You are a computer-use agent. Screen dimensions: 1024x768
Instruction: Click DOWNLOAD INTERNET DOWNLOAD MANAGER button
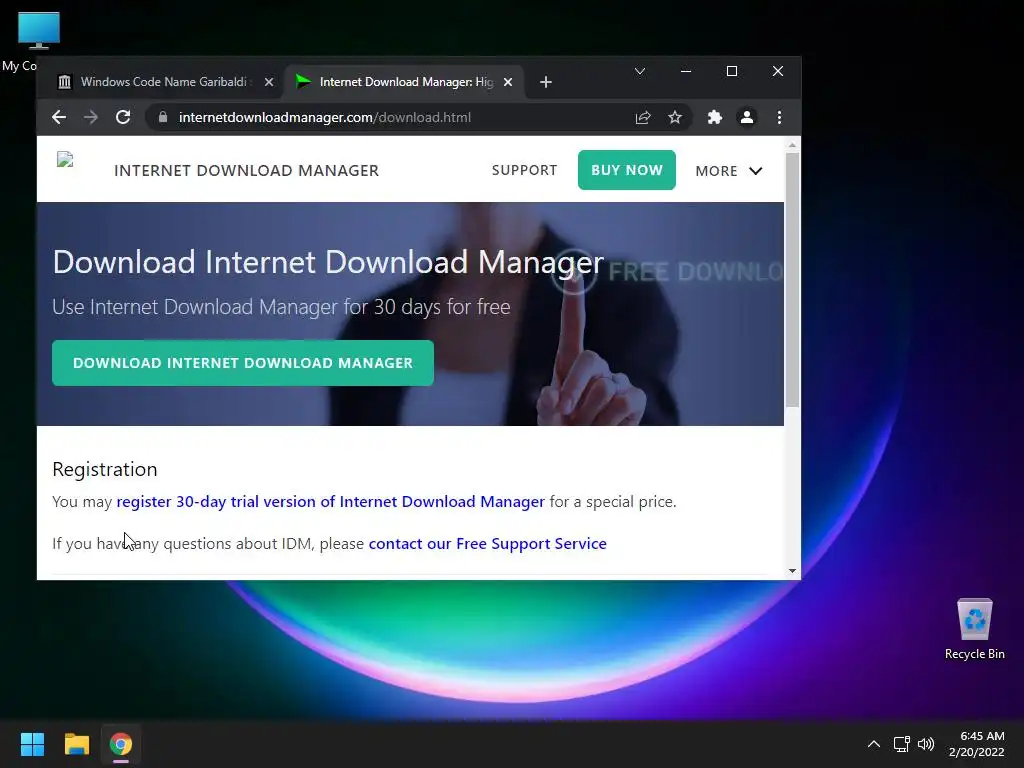click(x=243, y=363)
